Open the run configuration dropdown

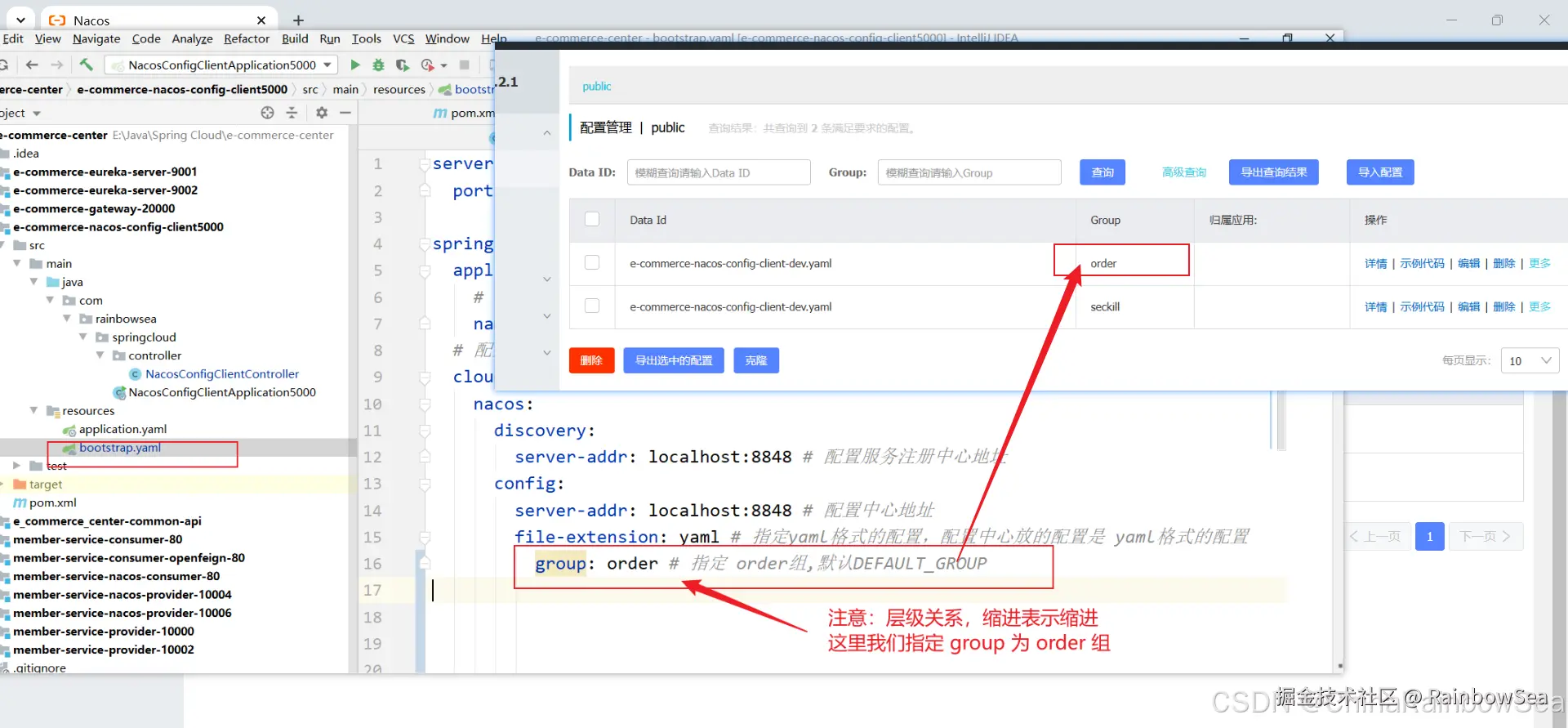point(328,65)
